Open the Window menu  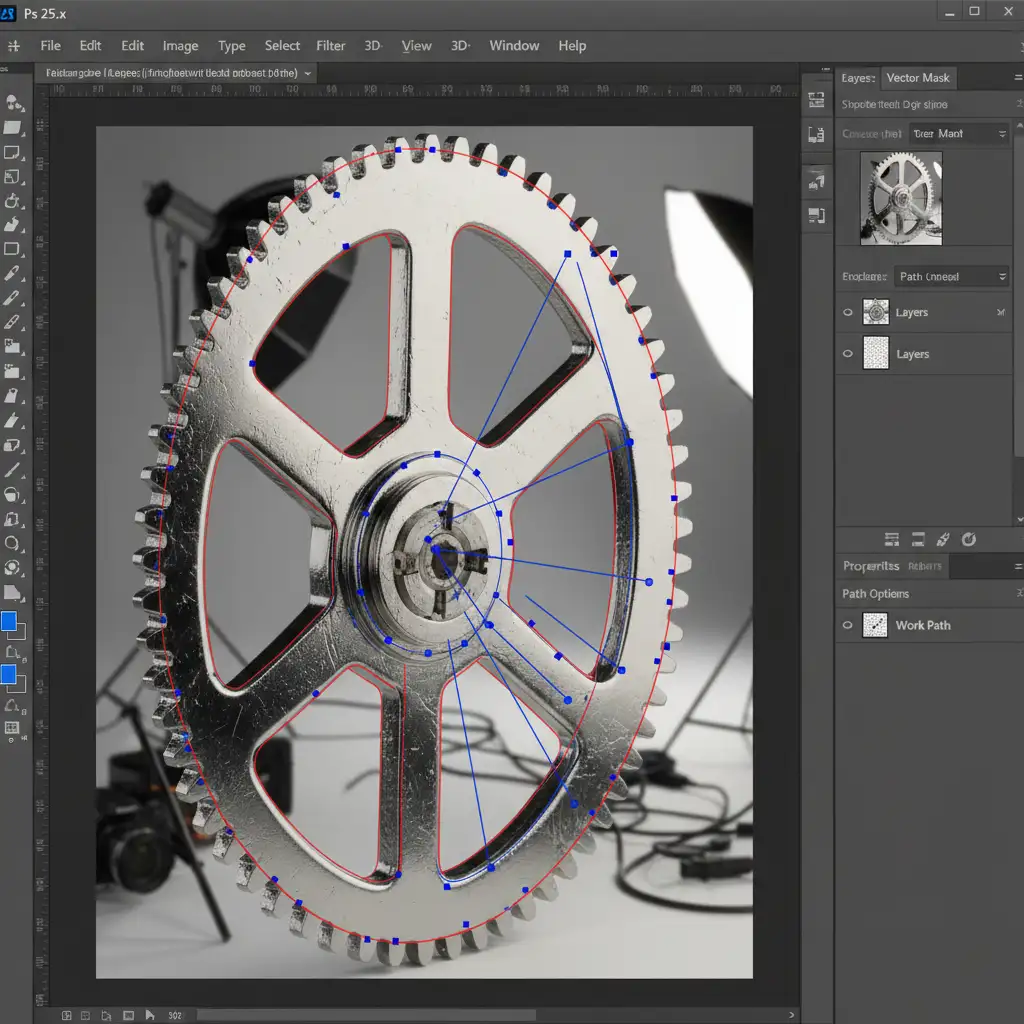pos(514,46)
